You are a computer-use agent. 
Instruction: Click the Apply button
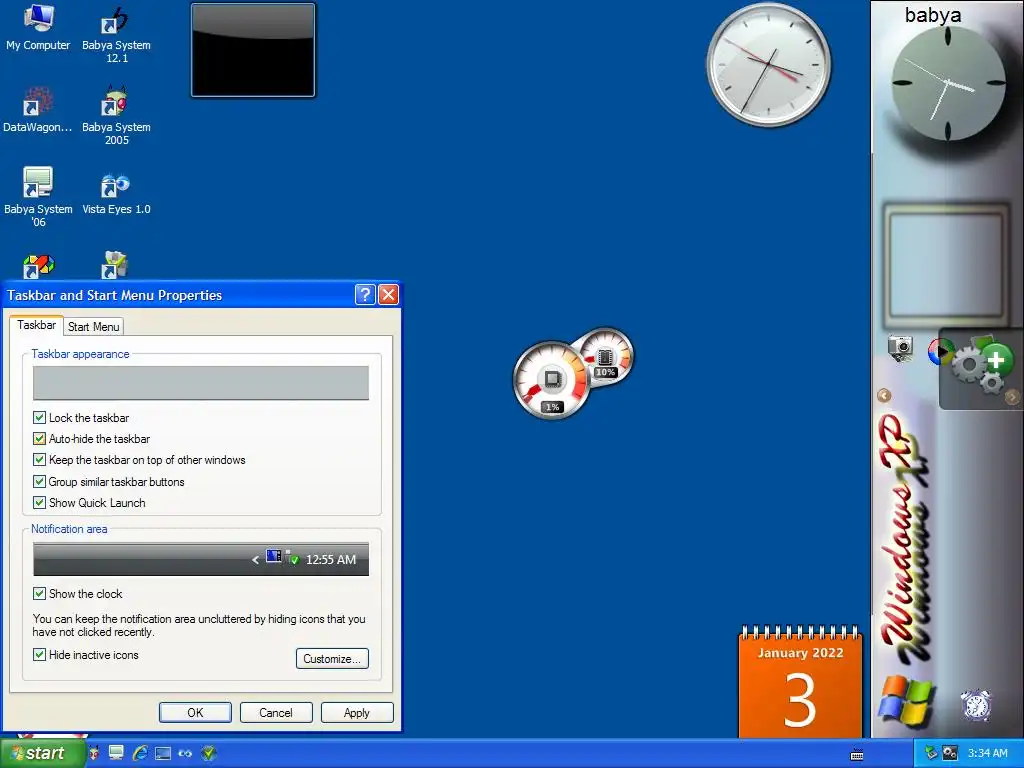[357, 712]
